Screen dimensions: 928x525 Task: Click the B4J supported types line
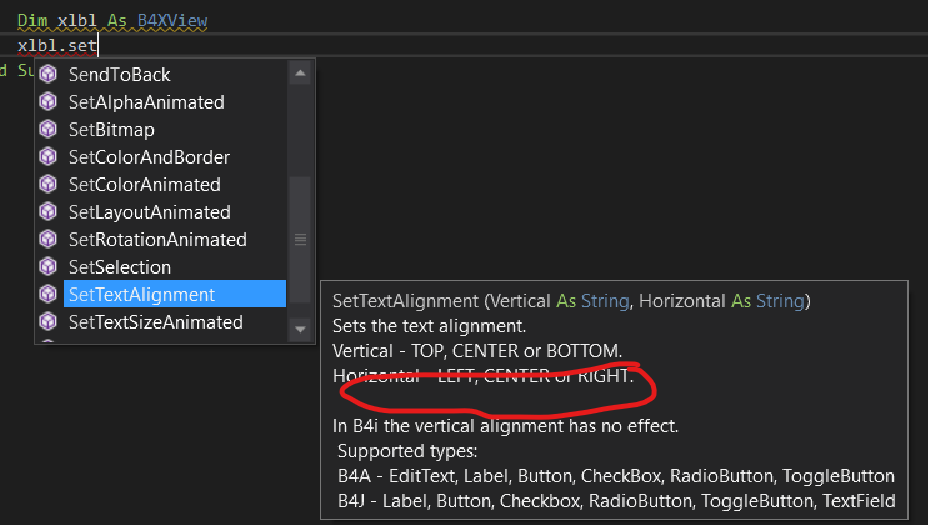click(x=615, y=501)
